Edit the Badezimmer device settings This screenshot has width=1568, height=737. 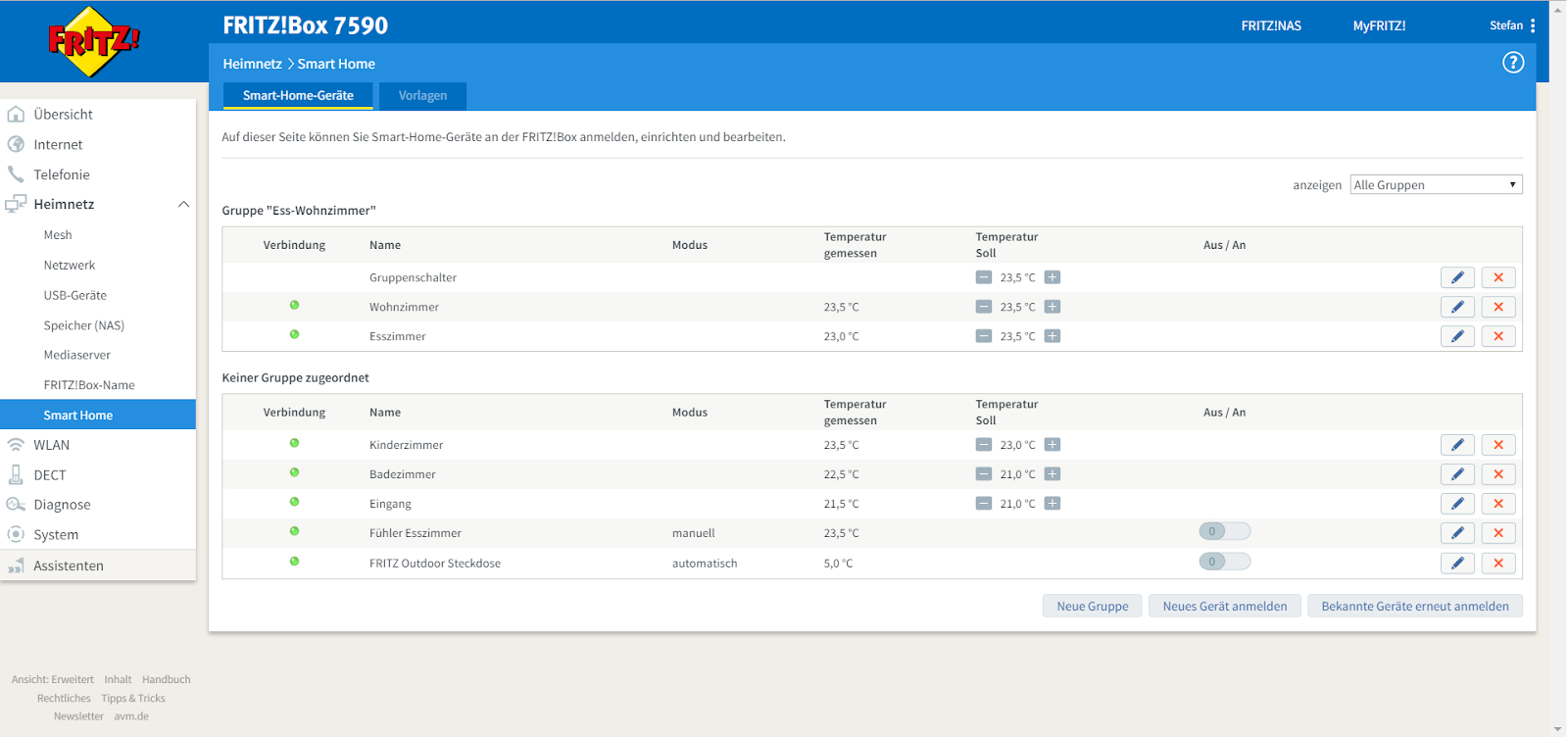pos(1457,474)
